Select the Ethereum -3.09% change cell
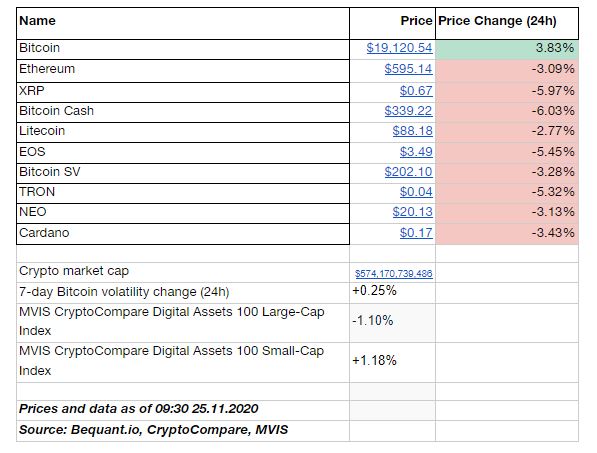This screenshot has height=453, width=597. pyautogui.click(x=507, y=71)
